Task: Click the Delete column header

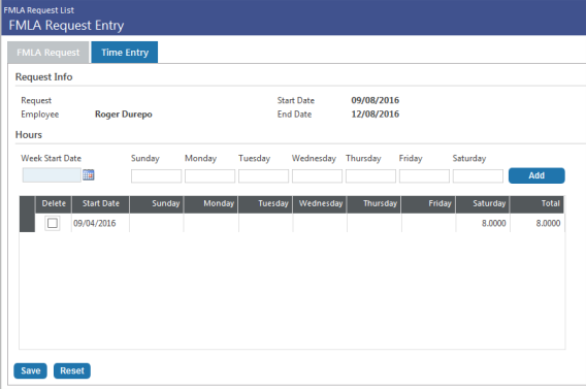Action: pyautogui.click(x=53, y=204)
